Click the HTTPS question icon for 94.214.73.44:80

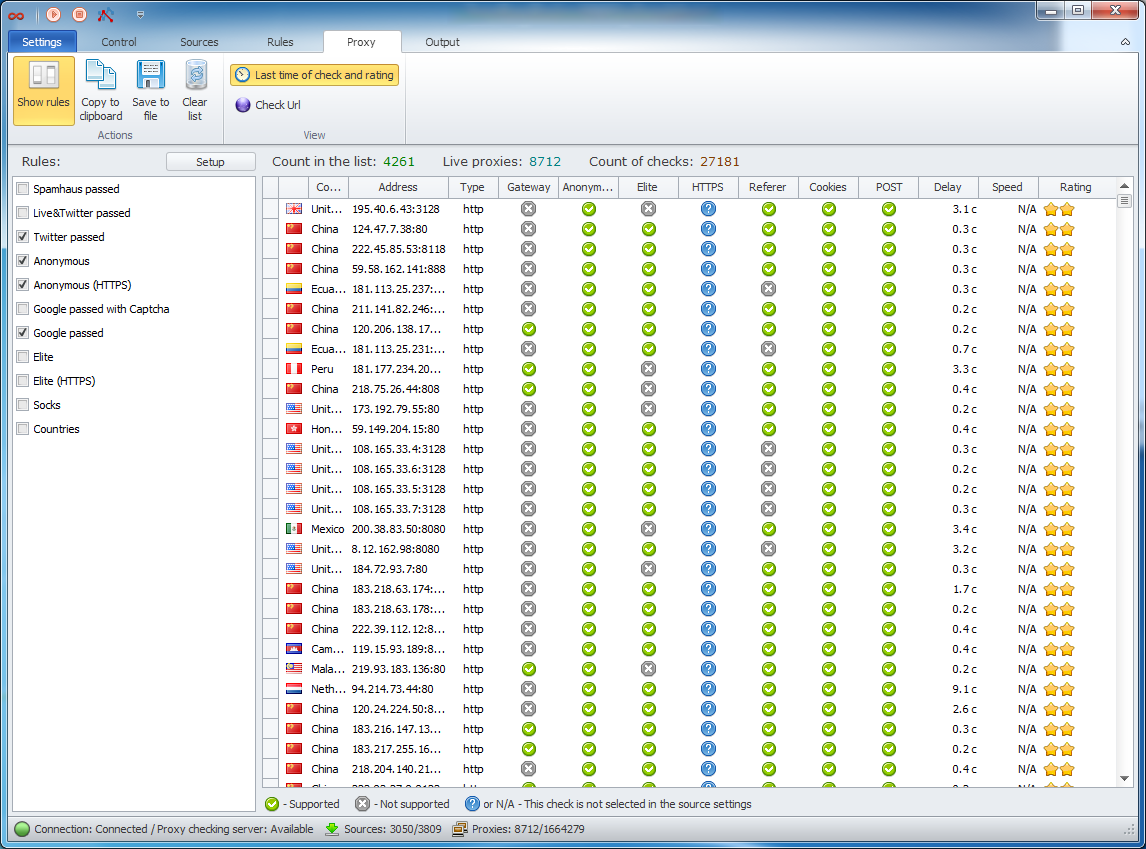click(708, 689)
